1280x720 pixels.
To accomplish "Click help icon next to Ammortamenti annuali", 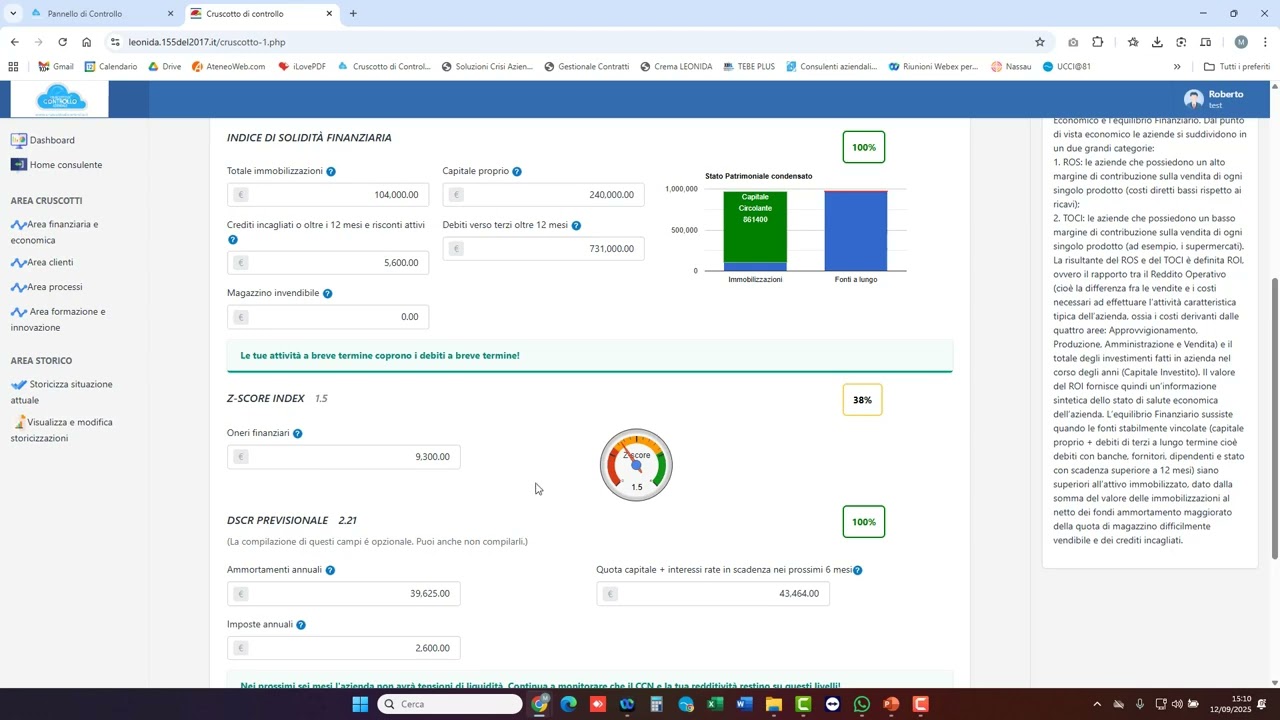I will click(x=330, y=571).
